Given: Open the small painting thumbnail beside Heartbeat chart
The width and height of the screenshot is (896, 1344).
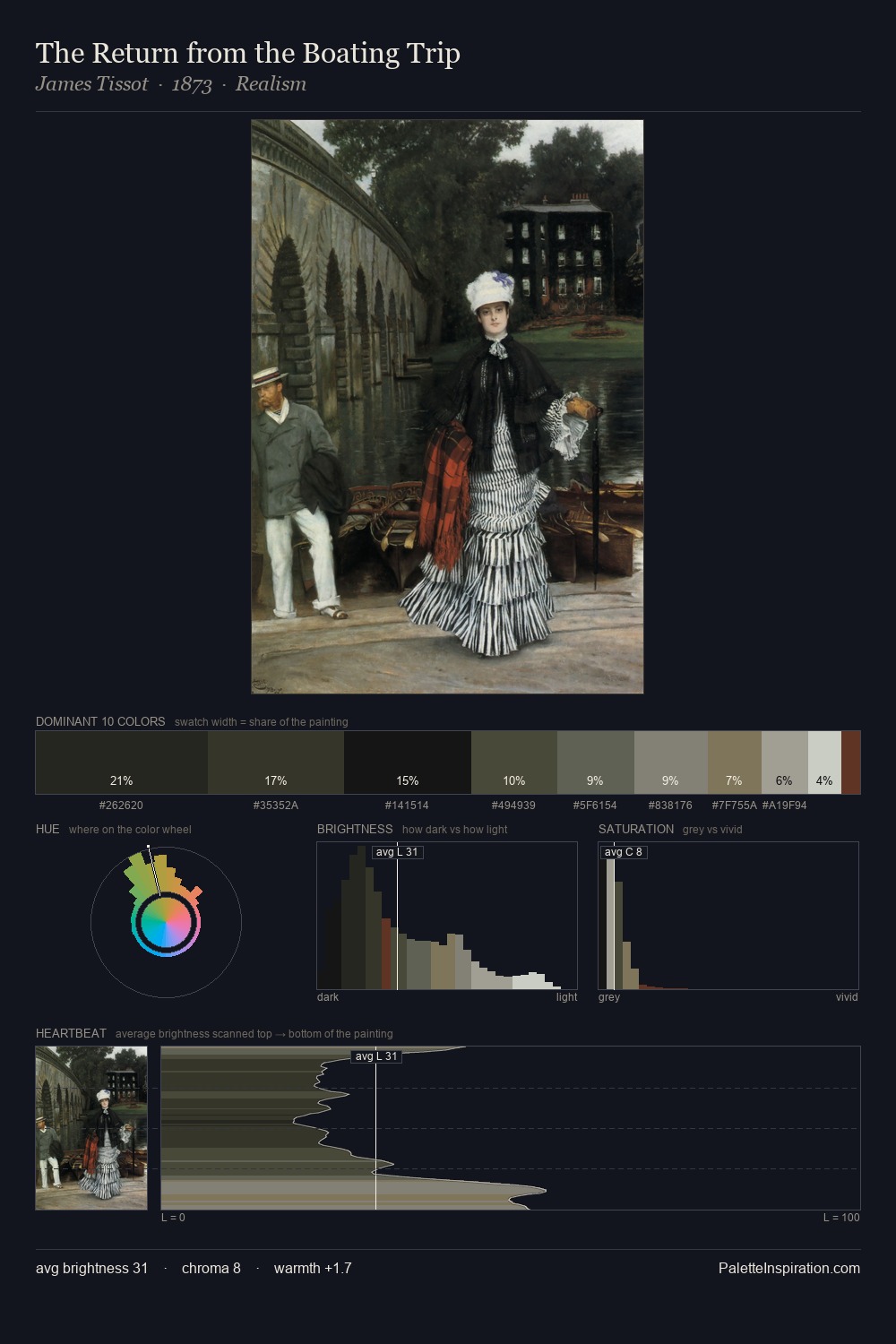Looking at the screenshot, I should (x=91, y=1128).
